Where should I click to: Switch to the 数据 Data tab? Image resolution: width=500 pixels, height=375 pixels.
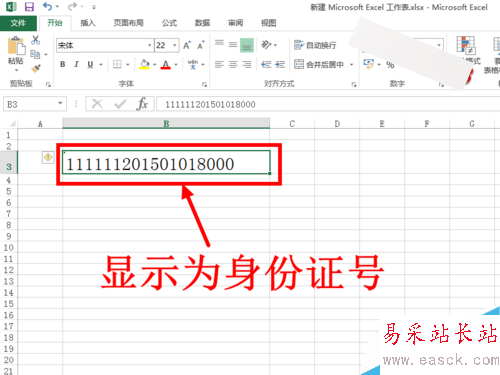202,23
